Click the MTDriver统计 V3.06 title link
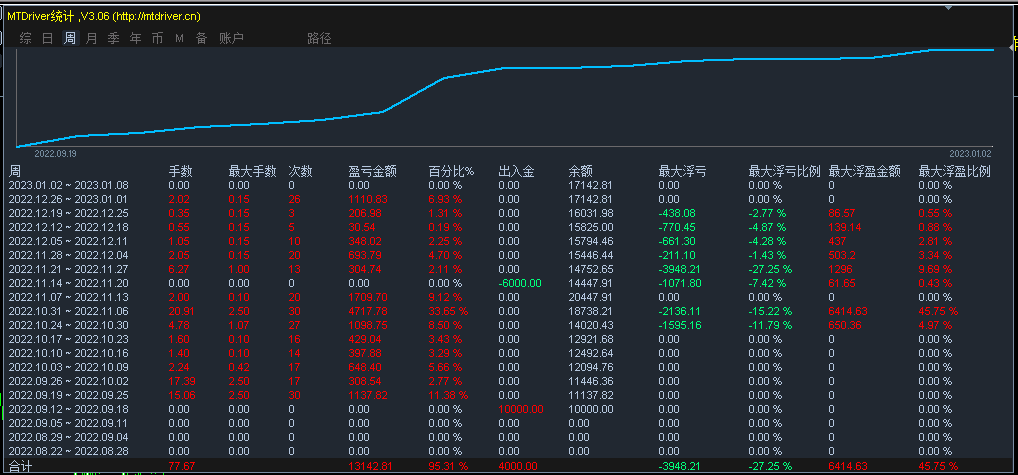Viewport: 1018px width, 475px height. tap(104, 16)
